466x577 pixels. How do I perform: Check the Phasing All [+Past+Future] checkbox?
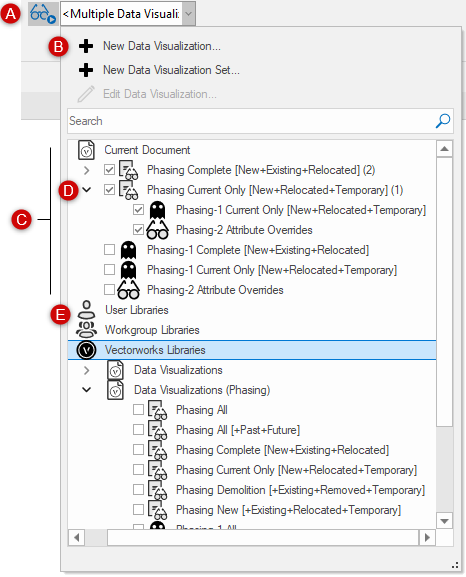pyautogui.click(x=138, y=430)
